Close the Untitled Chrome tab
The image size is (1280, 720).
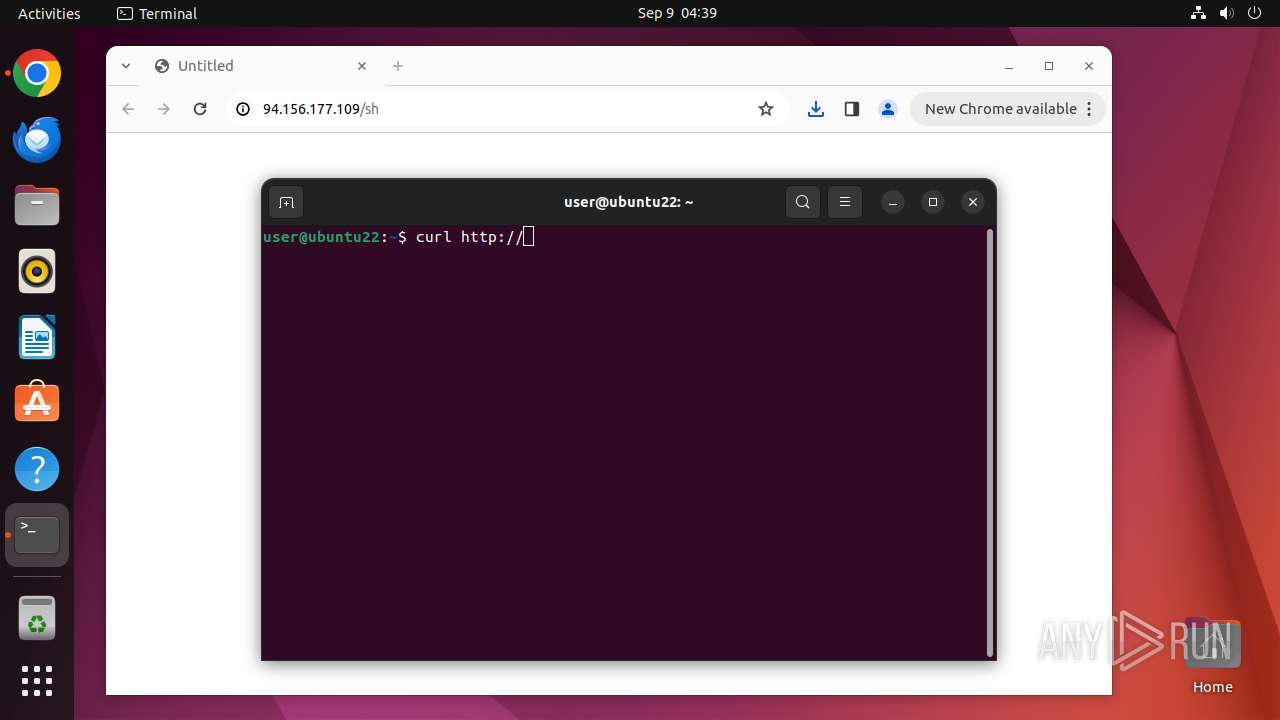click(x=362, y=66)
